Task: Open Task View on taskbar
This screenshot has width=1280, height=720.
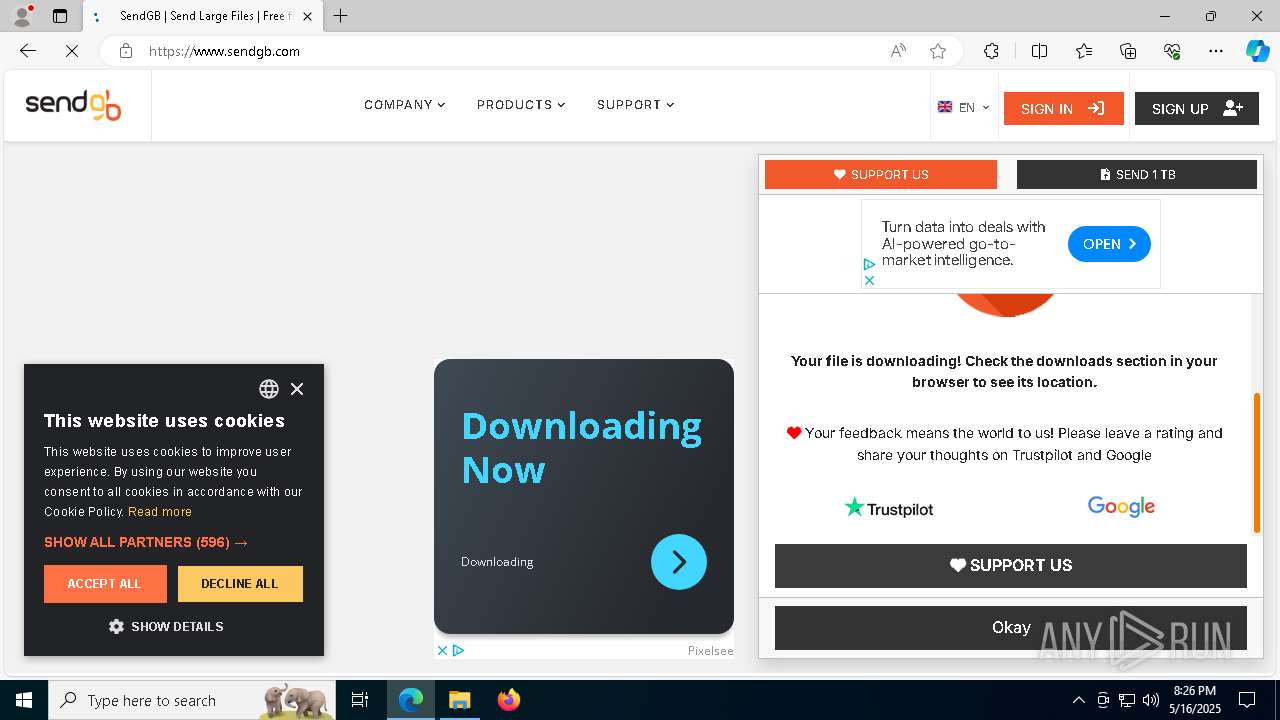Action: [360, 700]
